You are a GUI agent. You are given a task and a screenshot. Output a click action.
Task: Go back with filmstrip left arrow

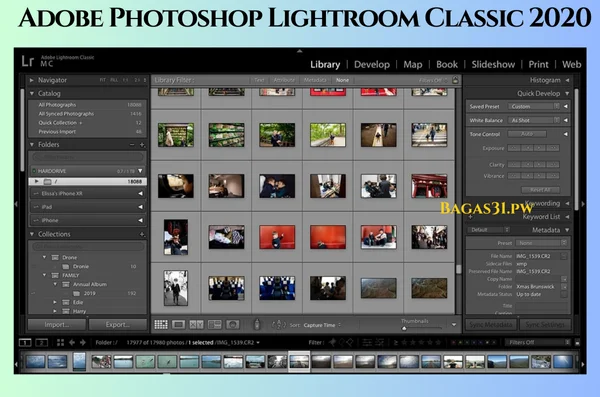(72, 342)
